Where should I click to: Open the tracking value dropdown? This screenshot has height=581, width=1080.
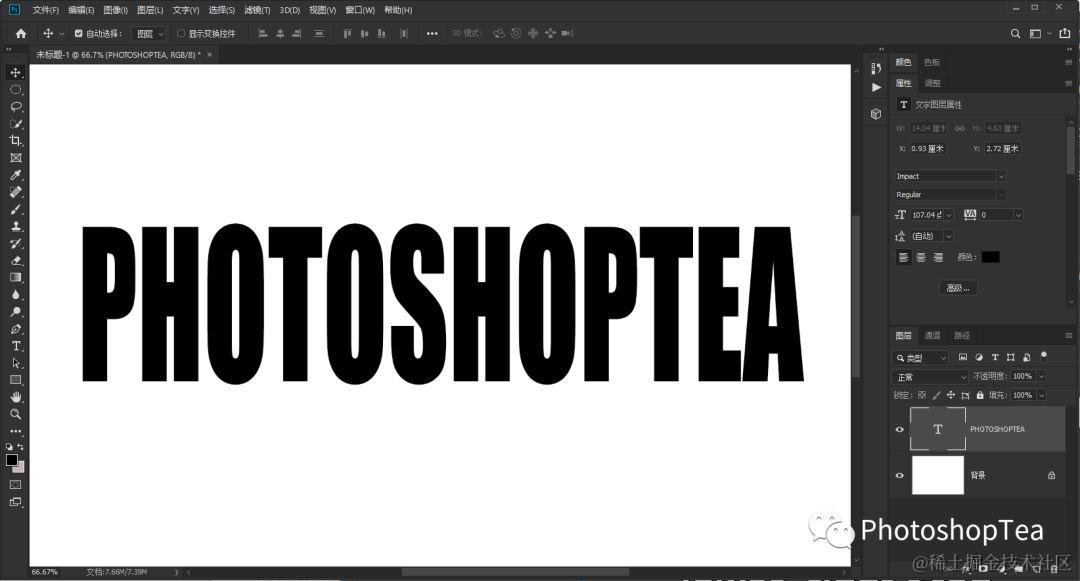click(x=1017, y=215)
